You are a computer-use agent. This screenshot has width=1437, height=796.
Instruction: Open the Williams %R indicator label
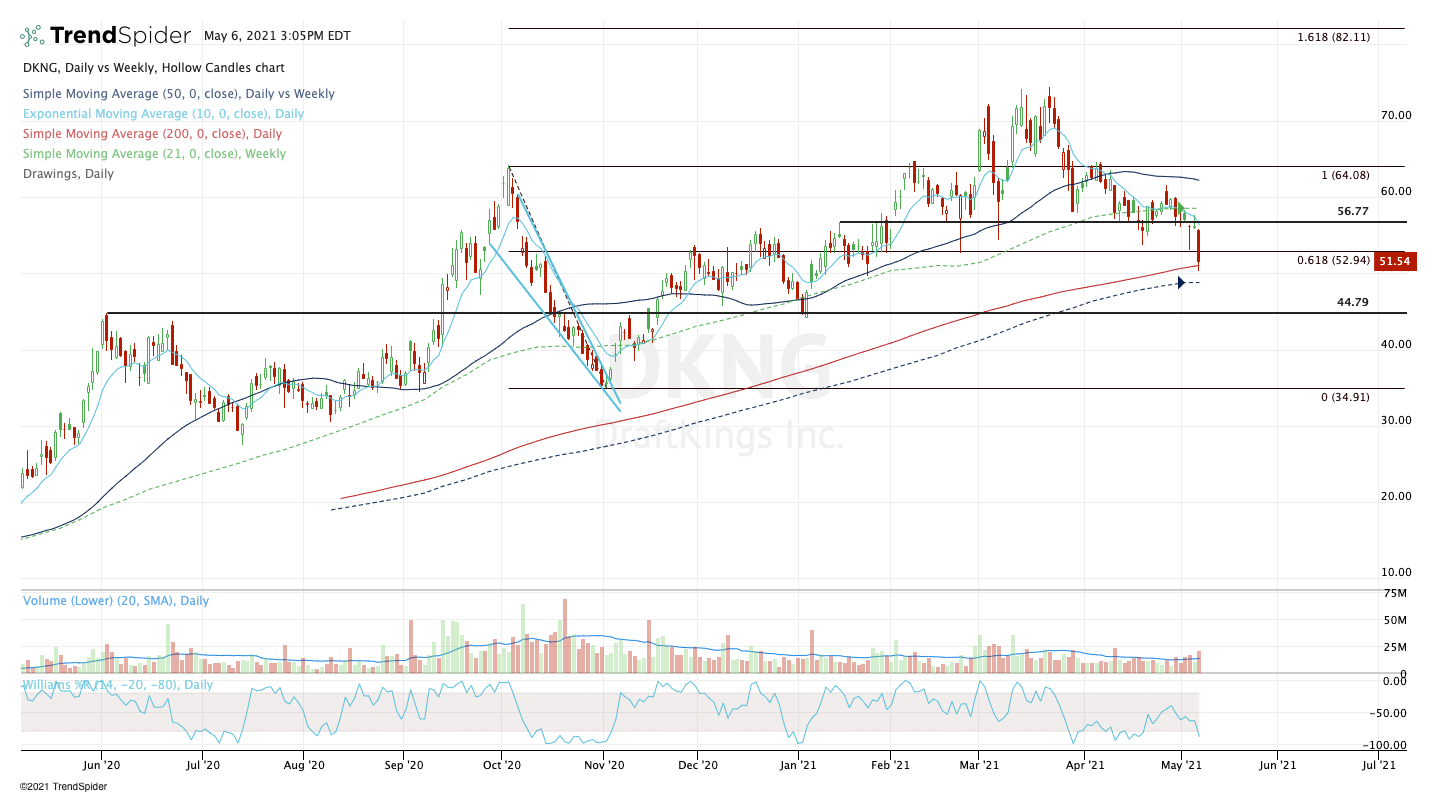117,684
